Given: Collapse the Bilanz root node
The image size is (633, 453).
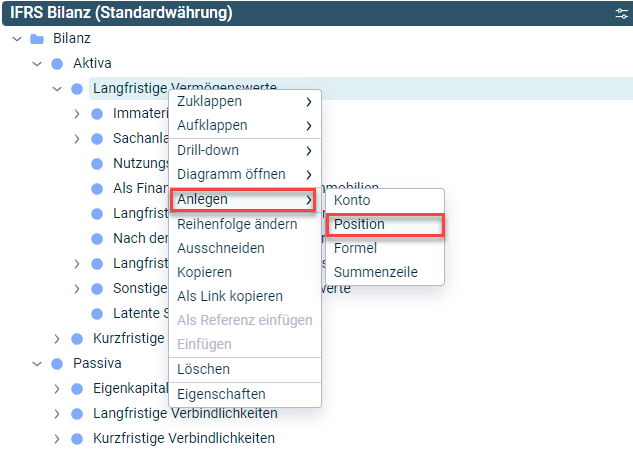Looking at the screenshot, I should coord(17,39).
